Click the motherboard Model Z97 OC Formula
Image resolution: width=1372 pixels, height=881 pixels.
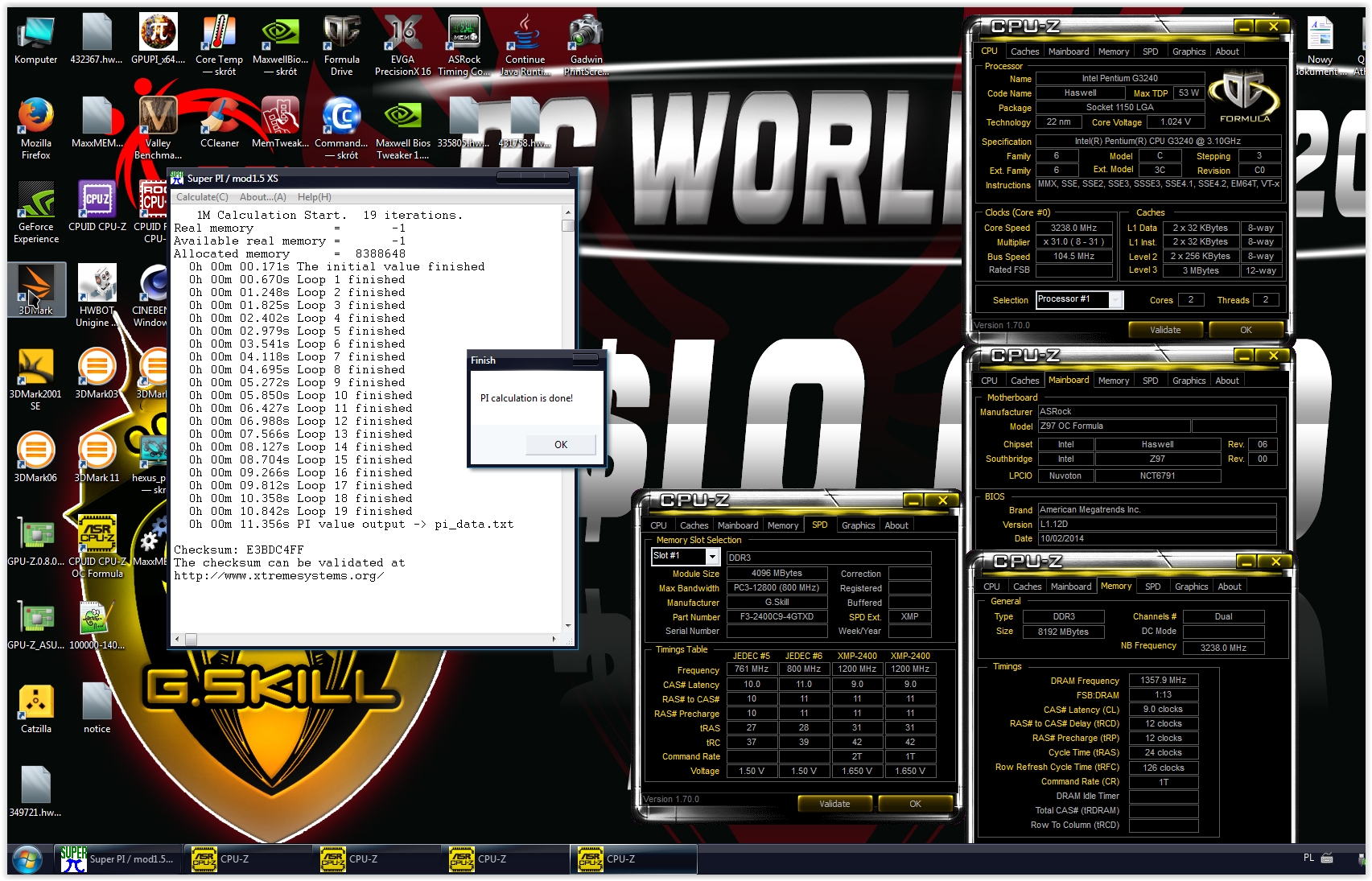coord(1114,426)
